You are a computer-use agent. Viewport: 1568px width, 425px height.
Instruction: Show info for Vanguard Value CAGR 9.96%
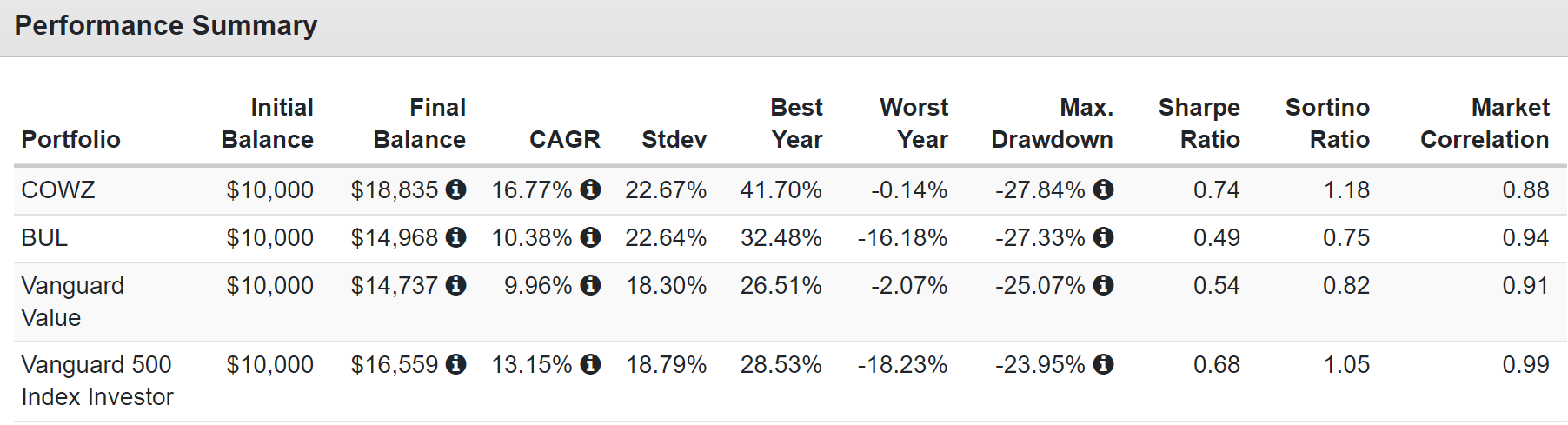point(590,285)
